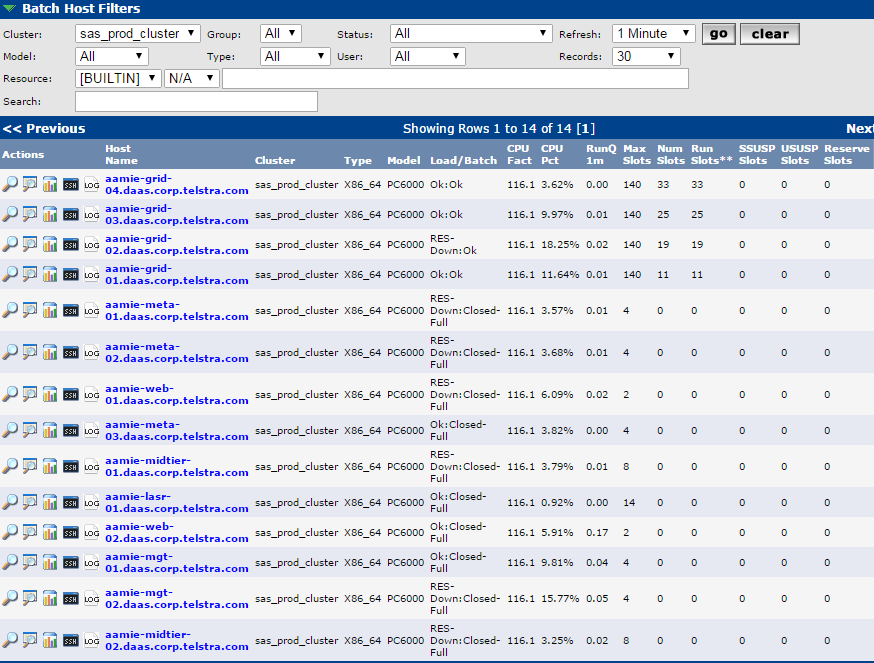Image resolution: width=874 pixels, height=663 pixels.
Task: Click first magnifier icon for aamie-grid-01 row
Action: pyautogui.click(x=10, y=274)
